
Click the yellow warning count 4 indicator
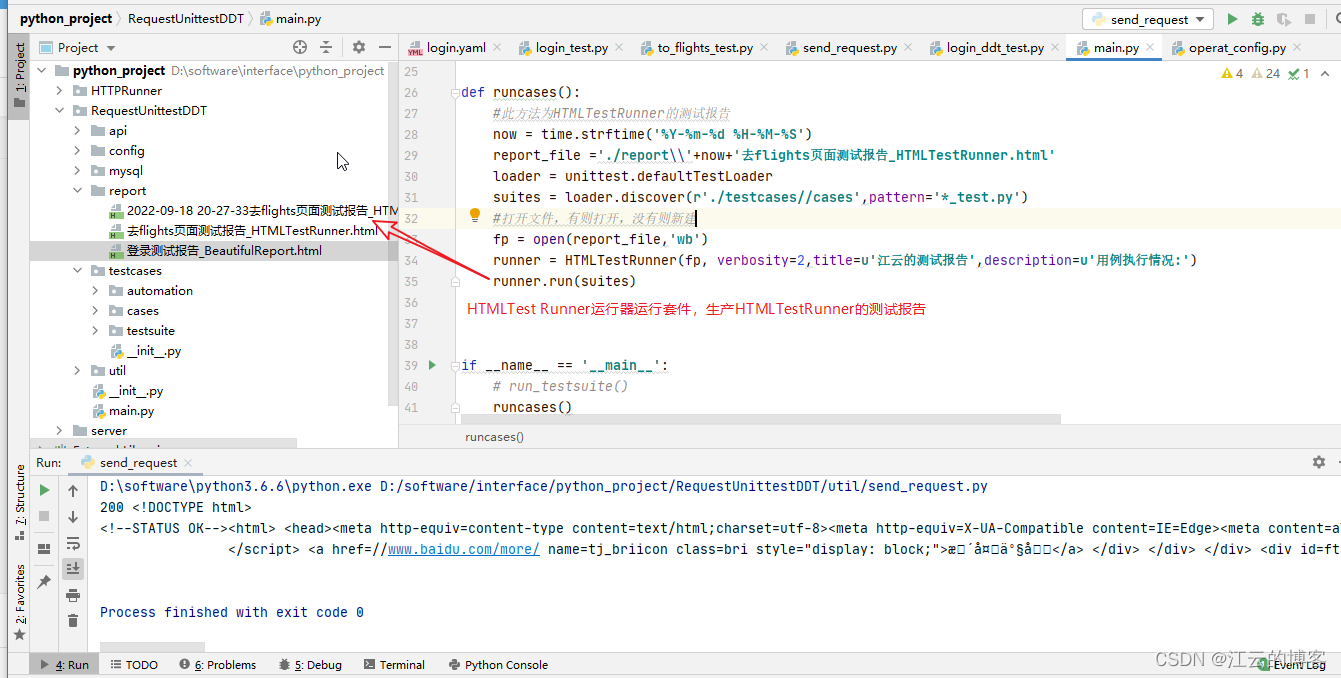pos(1233,73)
